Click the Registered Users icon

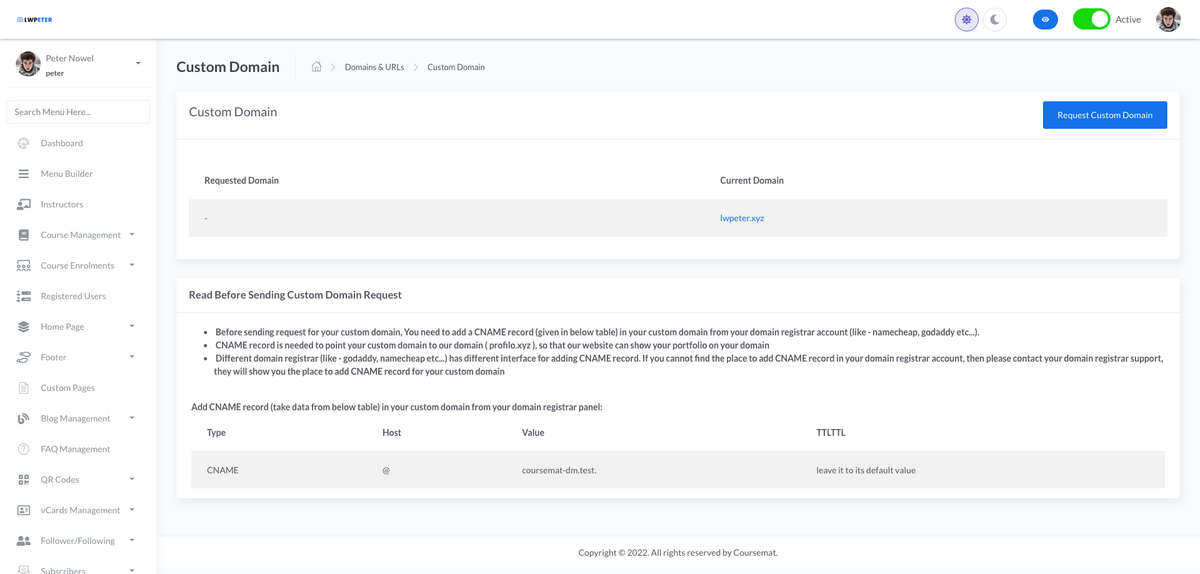pos(24,296)
